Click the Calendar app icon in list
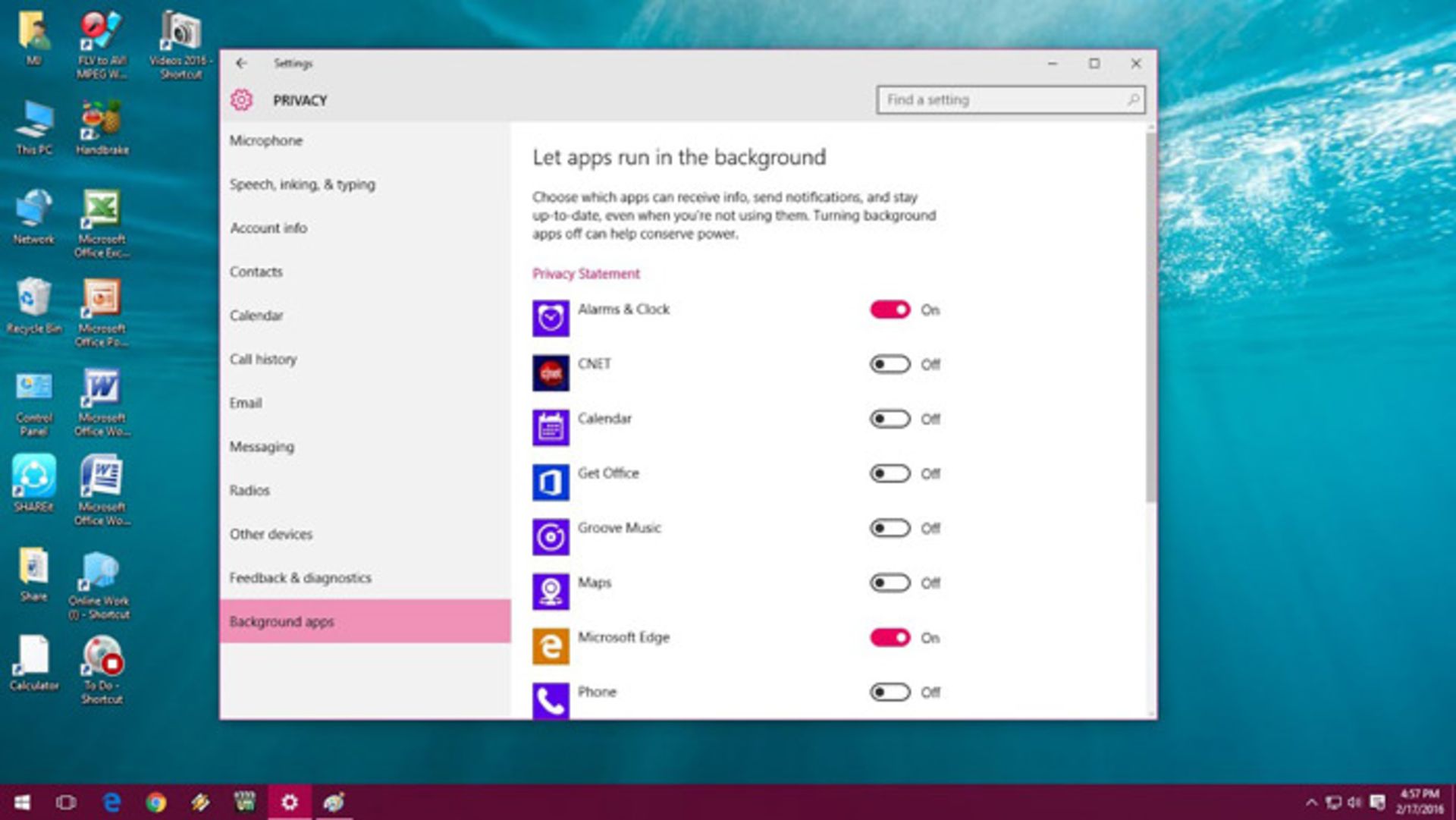This screenshot has height=820, width=1456. tap(551, 428)
